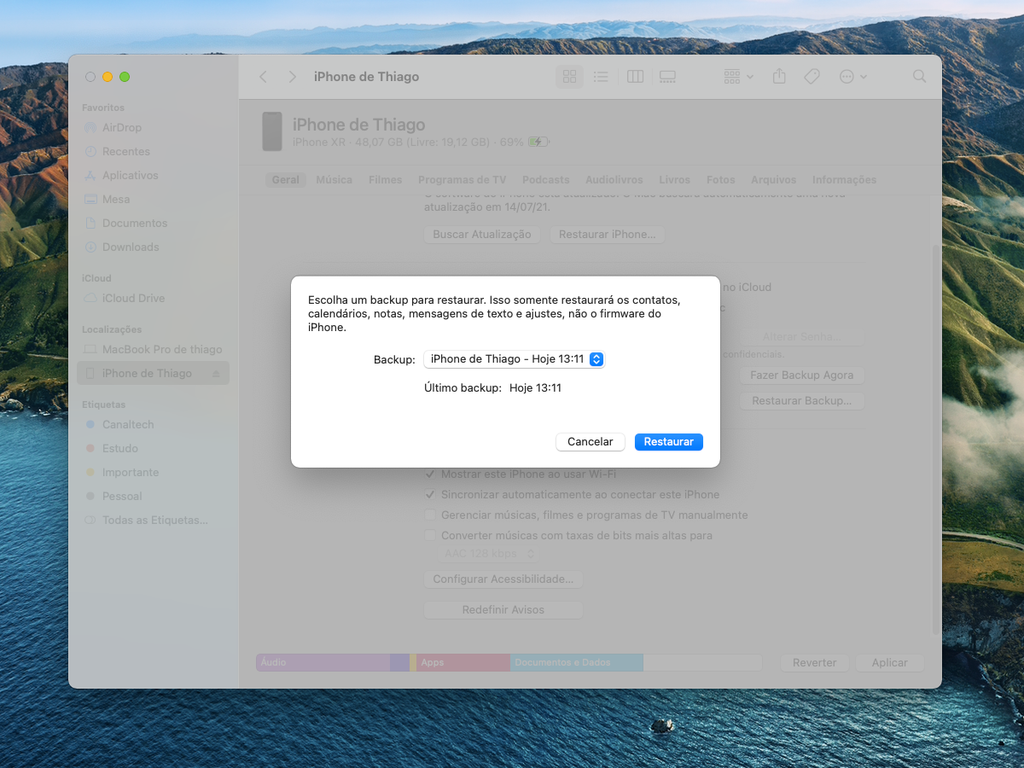
Task: Click Restaurar iPhone button
Action: pyautogui.click(x=607, y=234)
